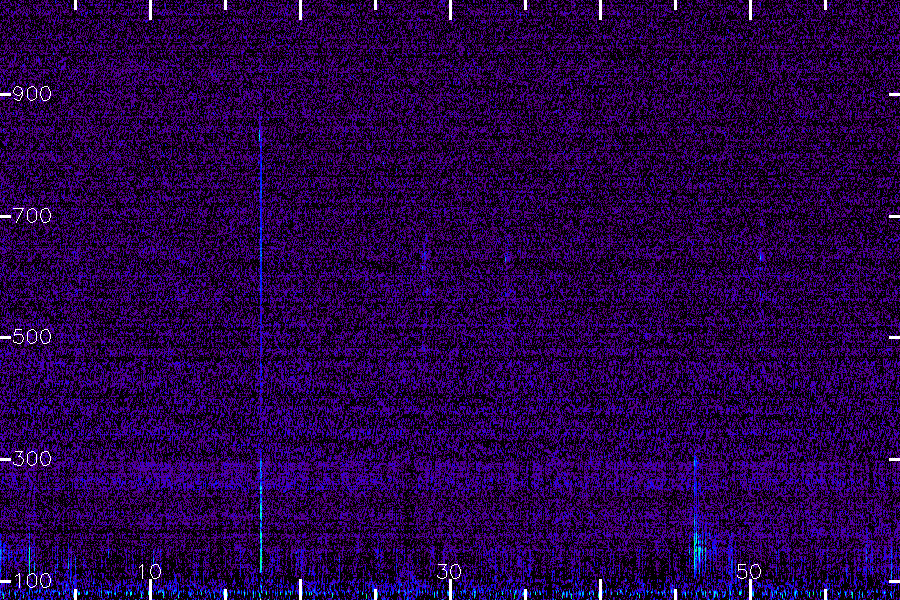Viewport: 900px width, 600px height.
Task: Select the 500 frequency axis label
Action: [x=32, y=337]
